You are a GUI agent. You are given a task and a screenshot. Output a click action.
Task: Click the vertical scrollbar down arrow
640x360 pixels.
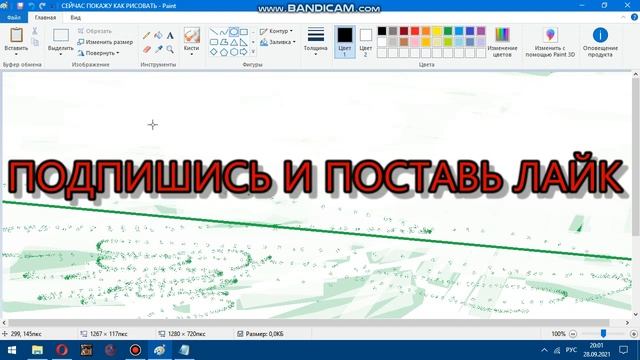pyautogui.click(x=636, y=314)
